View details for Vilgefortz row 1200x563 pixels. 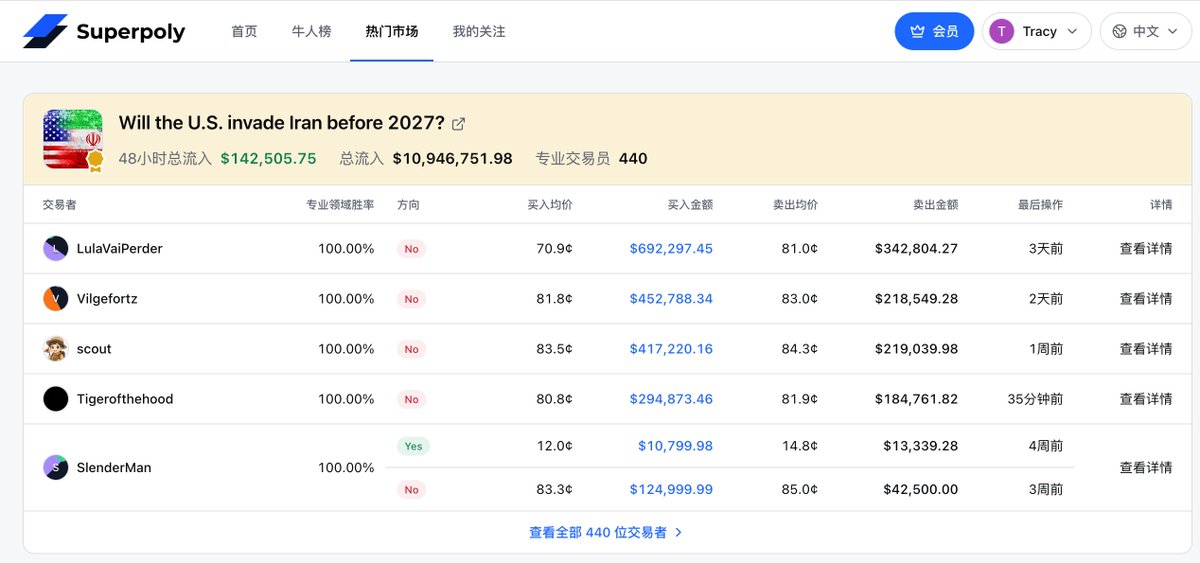tap(1146, 298)
